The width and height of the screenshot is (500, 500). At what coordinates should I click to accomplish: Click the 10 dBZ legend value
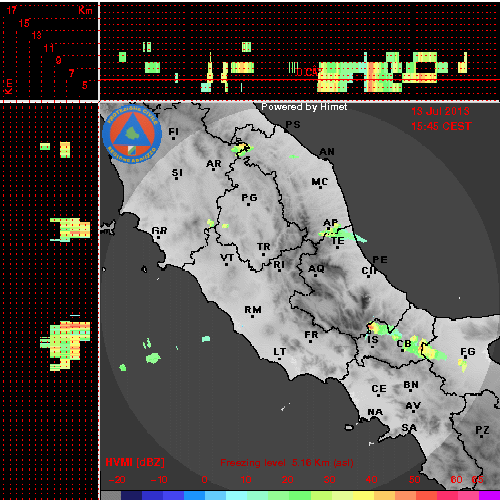tap(246, 480)
